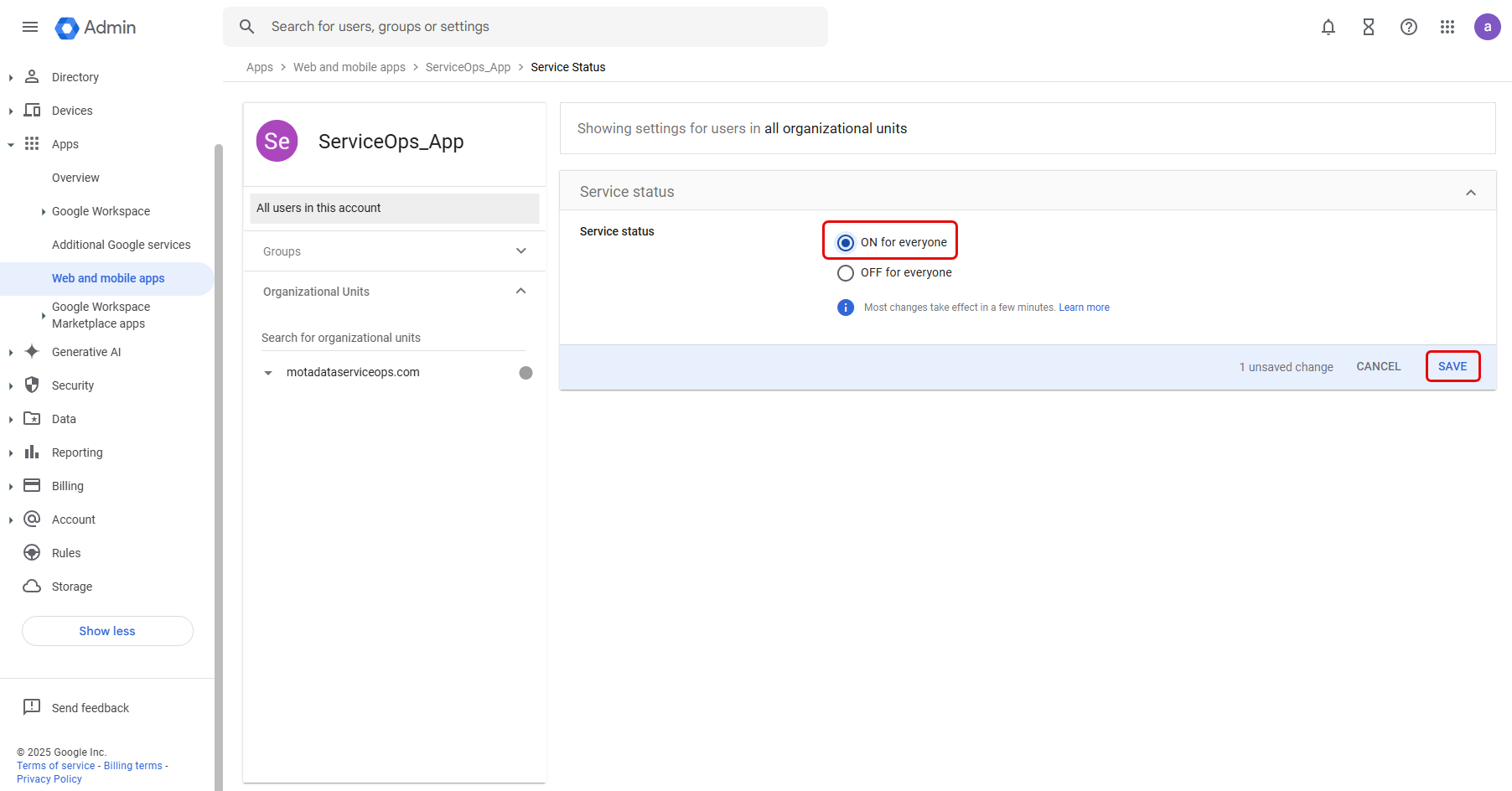Image resolution: width=1512 pixels, height=791 pixels.
Task: Collapse the Service status panel chevron
Action: (1470, 193)
